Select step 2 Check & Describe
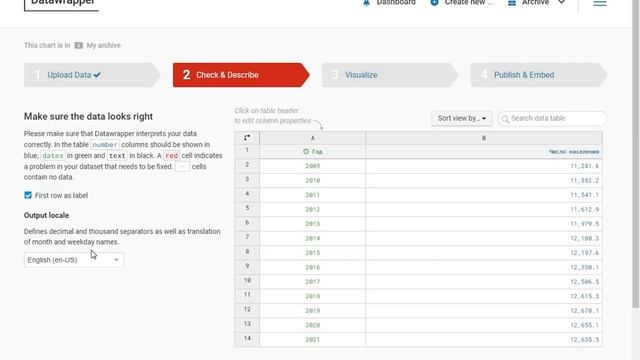640x360 pixels. click(x=241, y=75)
